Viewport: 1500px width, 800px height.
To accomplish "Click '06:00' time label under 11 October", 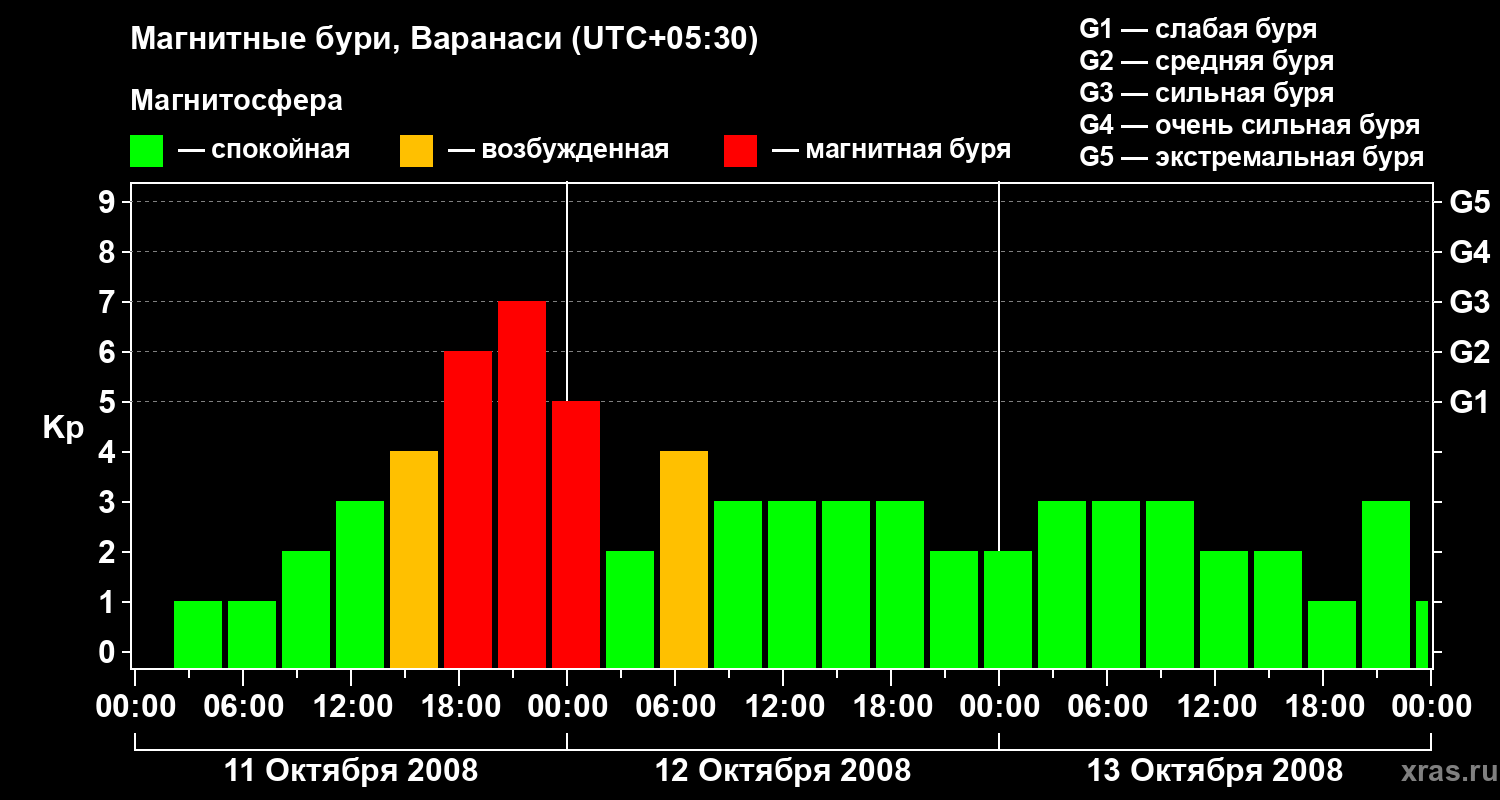I will pyautogui.click(x=242, y=706).
